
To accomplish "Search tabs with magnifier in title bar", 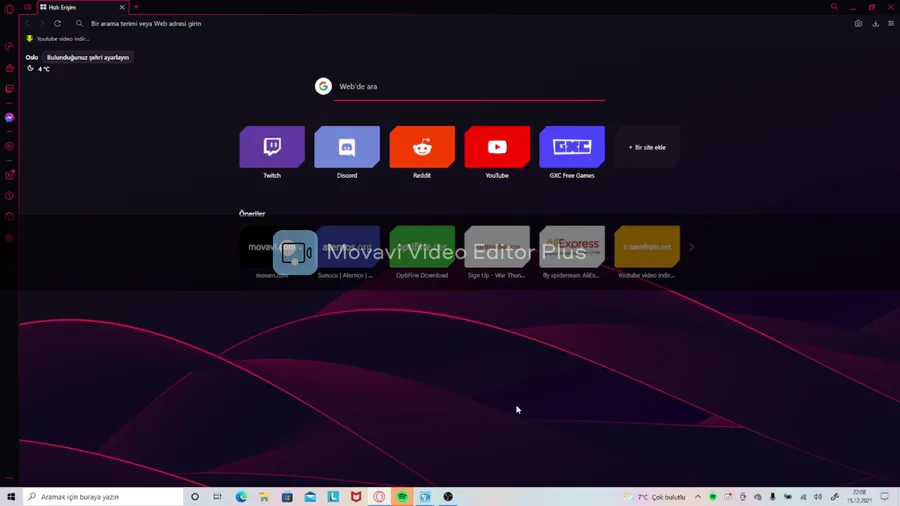I will (x=834, y=7).
